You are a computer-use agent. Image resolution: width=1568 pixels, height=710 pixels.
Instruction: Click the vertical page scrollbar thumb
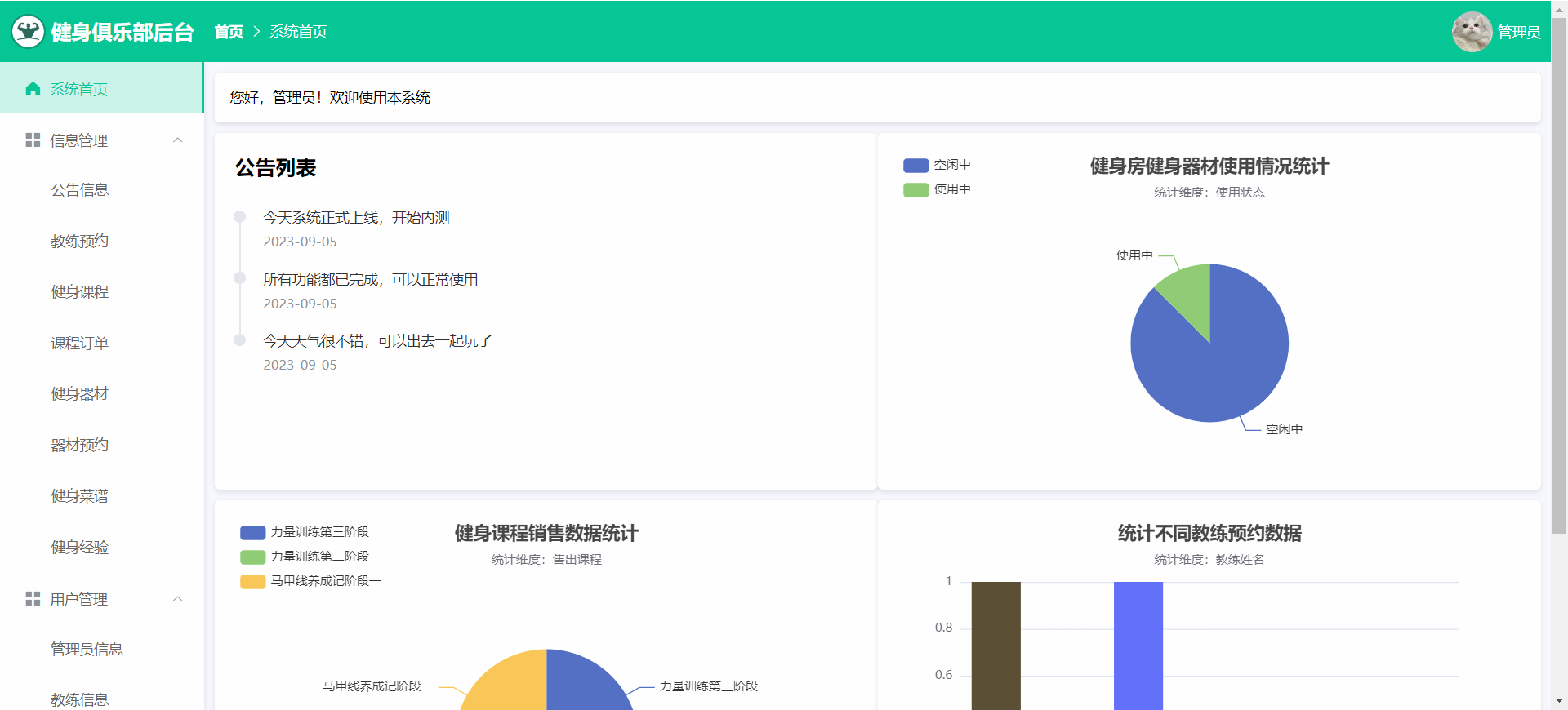(1559, 277)
